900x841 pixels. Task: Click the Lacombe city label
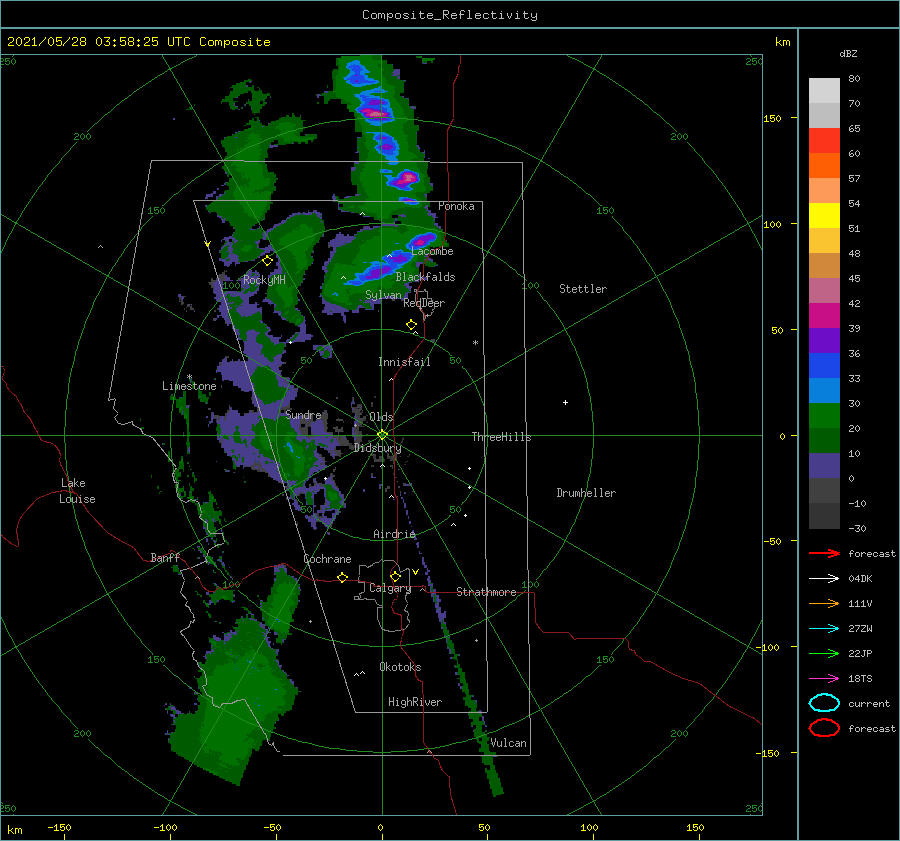[x=432, y=251]
